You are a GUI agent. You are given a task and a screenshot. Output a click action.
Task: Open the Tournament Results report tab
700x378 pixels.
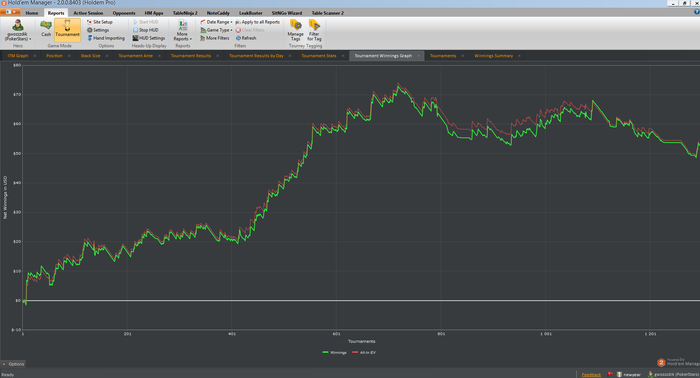(x=191, y=56)
